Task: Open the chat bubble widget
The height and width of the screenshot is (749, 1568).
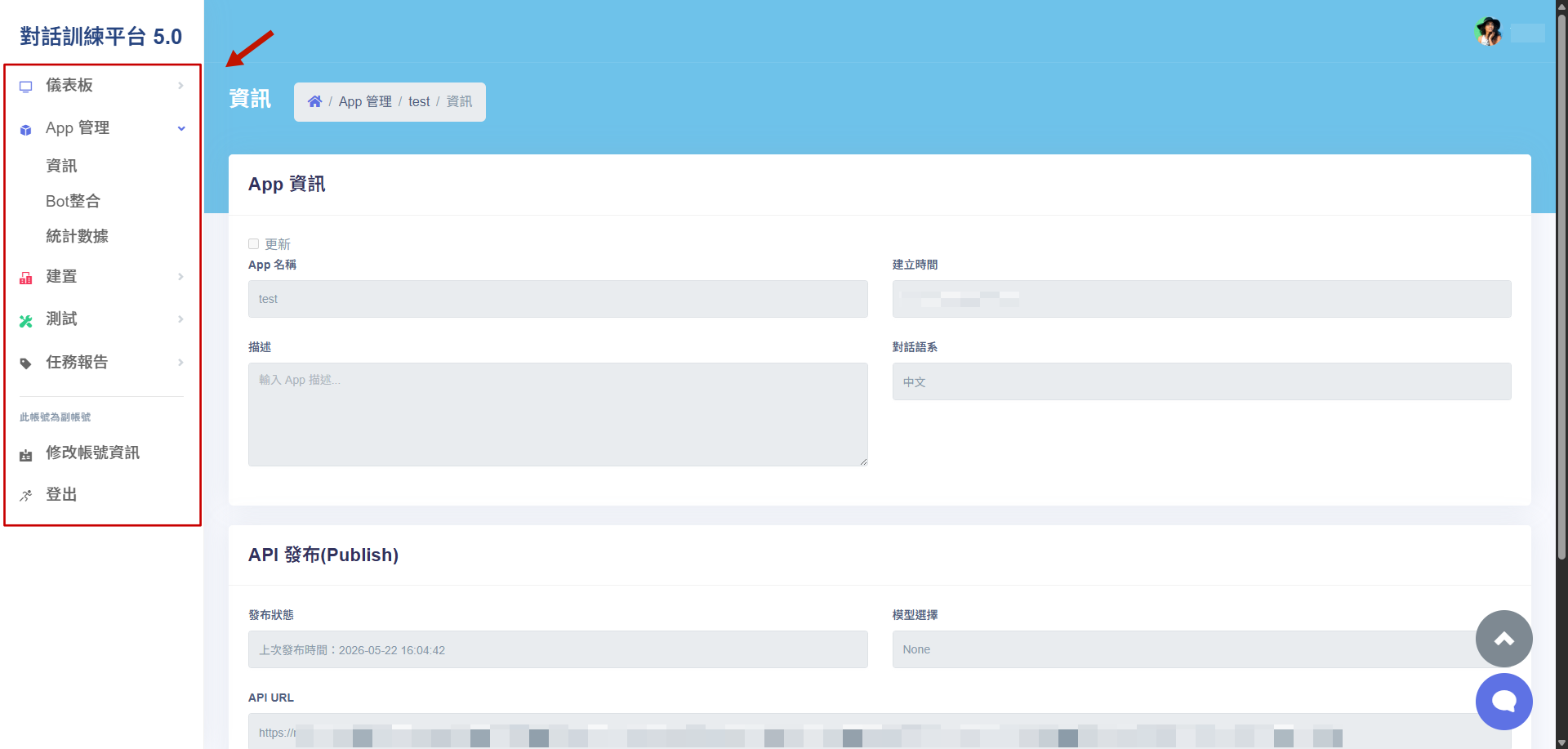Action: pos(1503,702)
